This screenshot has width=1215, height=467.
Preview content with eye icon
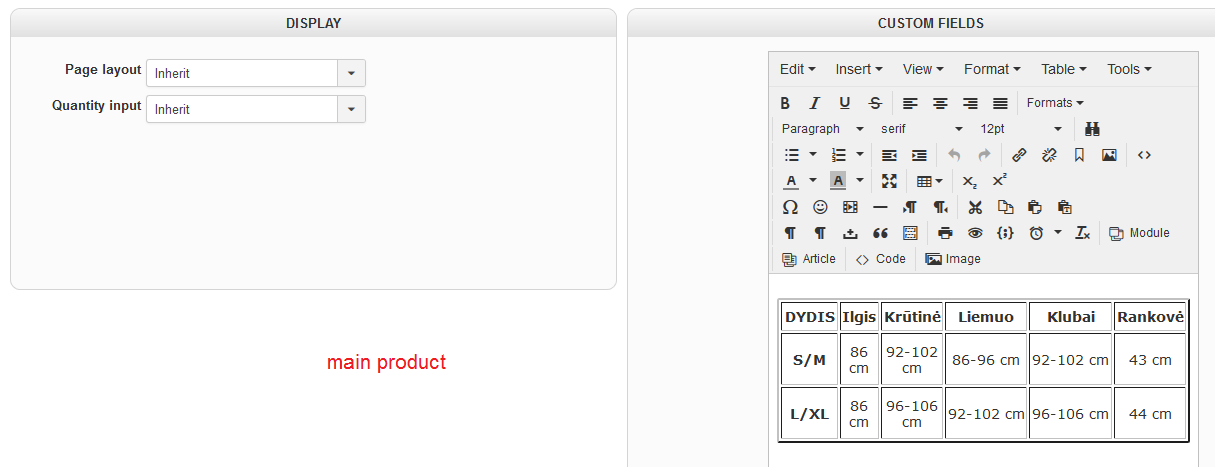click(x=975, y=233)
